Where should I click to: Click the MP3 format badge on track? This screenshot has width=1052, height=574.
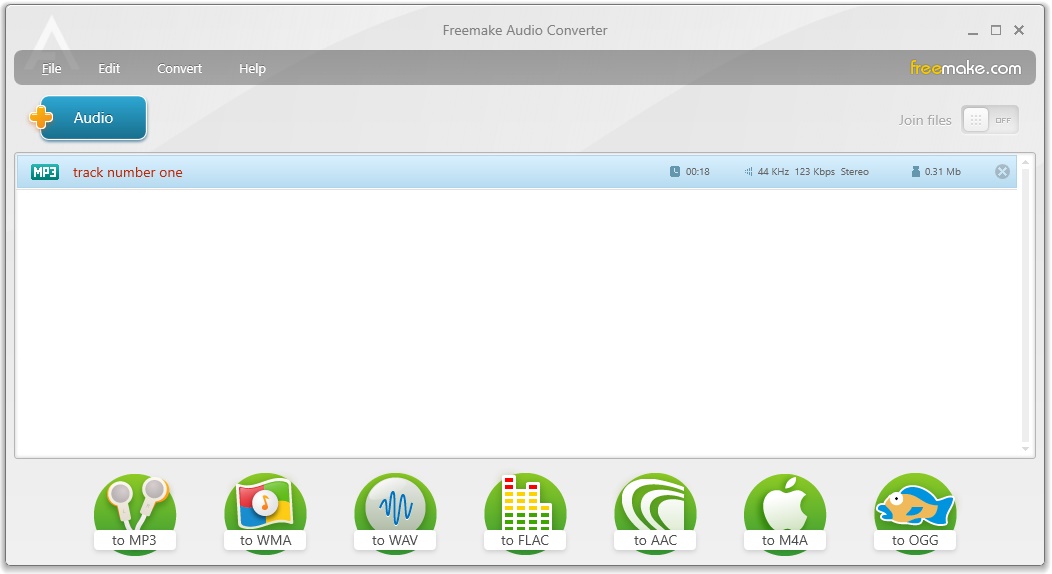pyautogui.click(x=45, y=172)
